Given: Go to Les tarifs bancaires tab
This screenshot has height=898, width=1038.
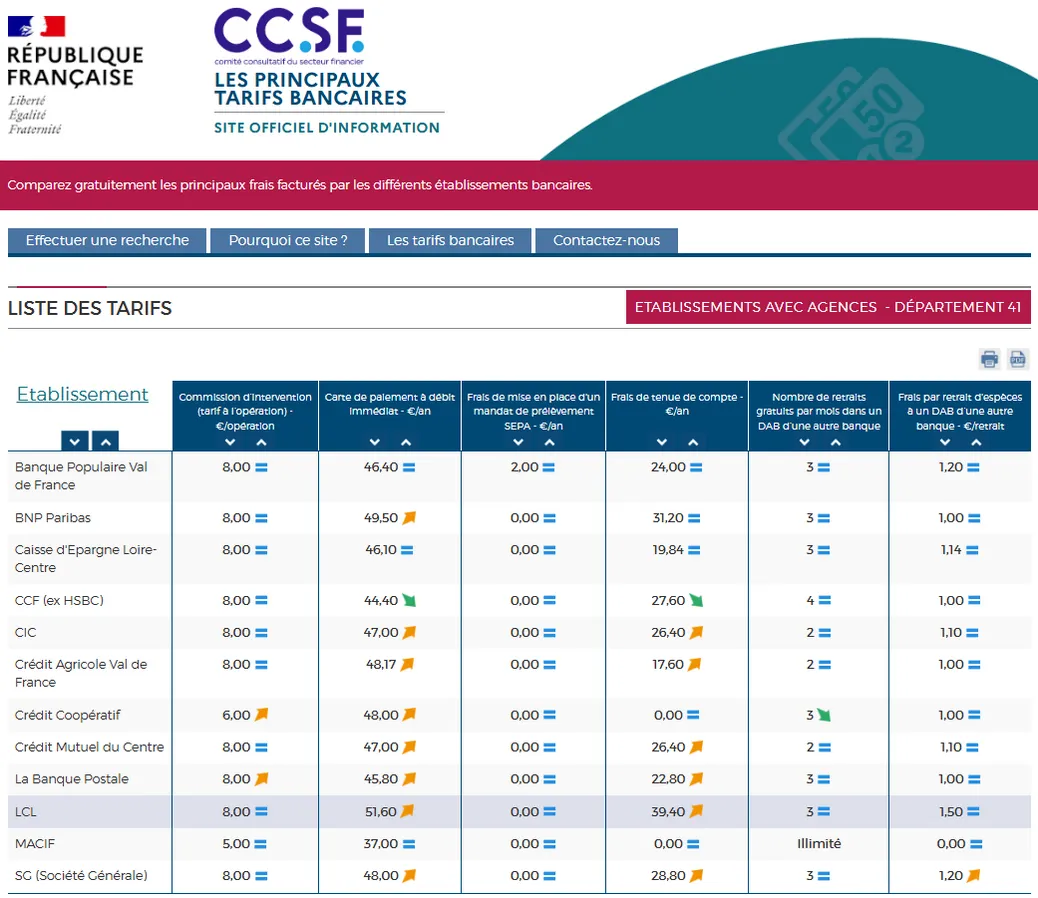Looking at the screenshot, I should (x=450, y=240).
